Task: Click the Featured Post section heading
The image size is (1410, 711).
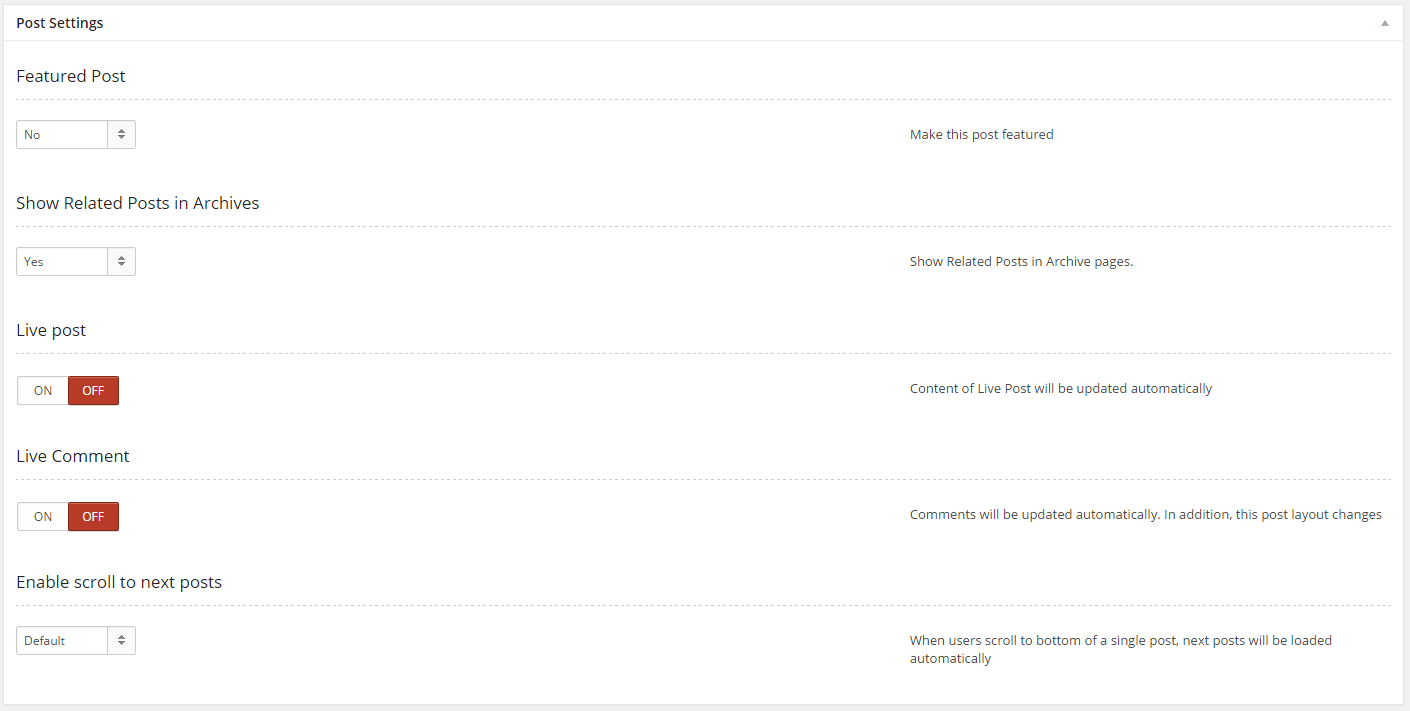Action: point(71,76)
